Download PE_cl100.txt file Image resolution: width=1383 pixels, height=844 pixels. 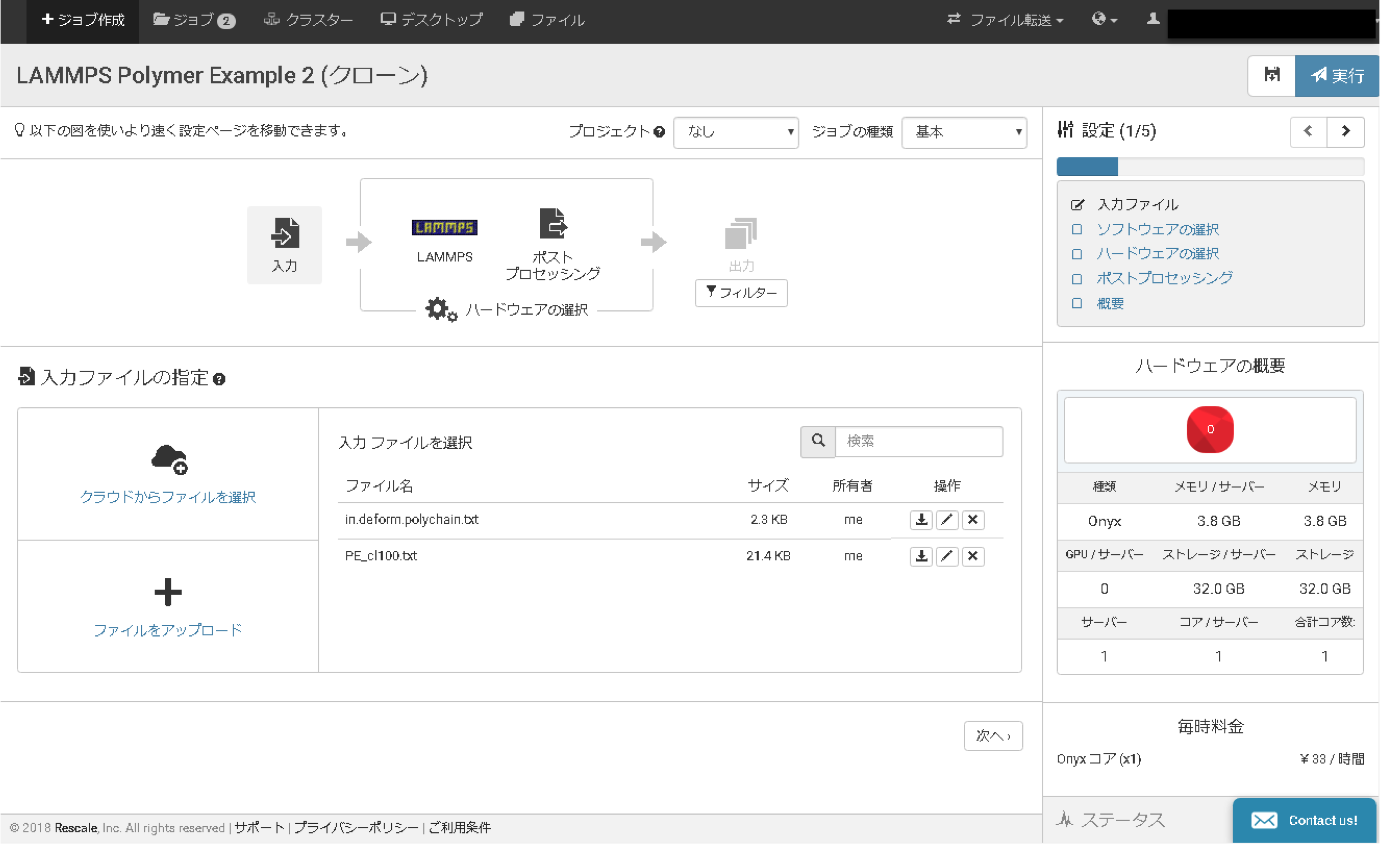(x=921, y=557)
